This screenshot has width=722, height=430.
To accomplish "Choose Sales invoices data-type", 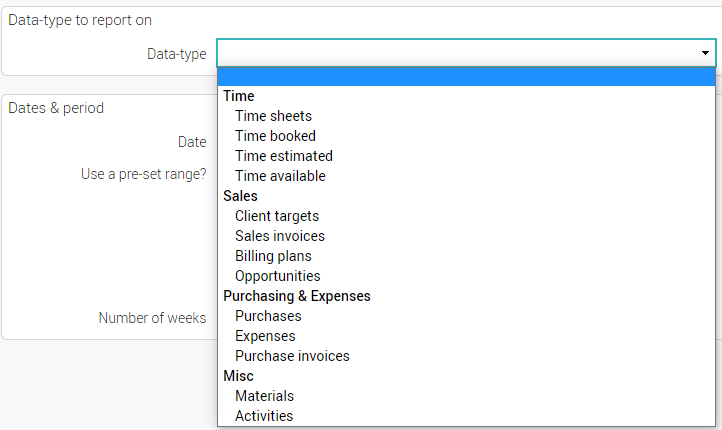I will [x=280, y=236].
